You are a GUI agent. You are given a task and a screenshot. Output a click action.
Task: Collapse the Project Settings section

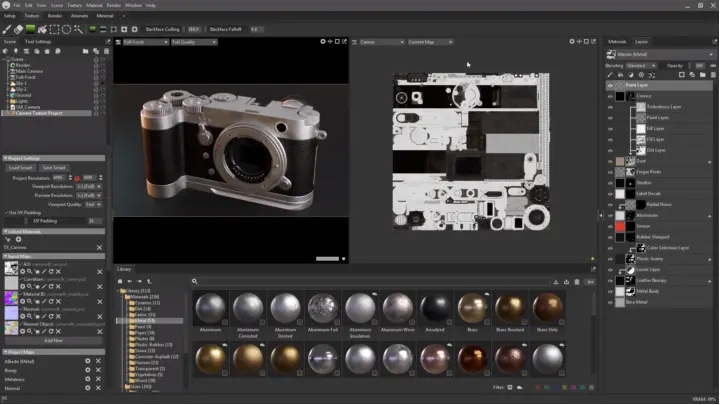pyautogui.click(x=6, y=158)
